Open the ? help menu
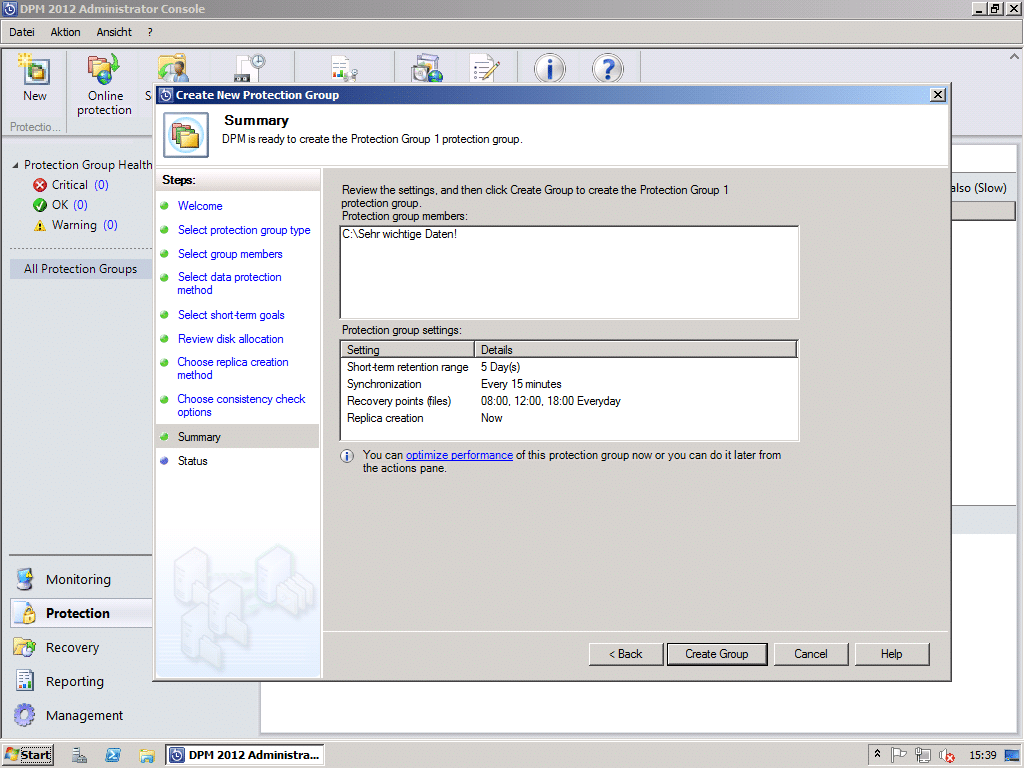Image resolution: width=1024 pixels, height=768 pixels. pos(150,32)
